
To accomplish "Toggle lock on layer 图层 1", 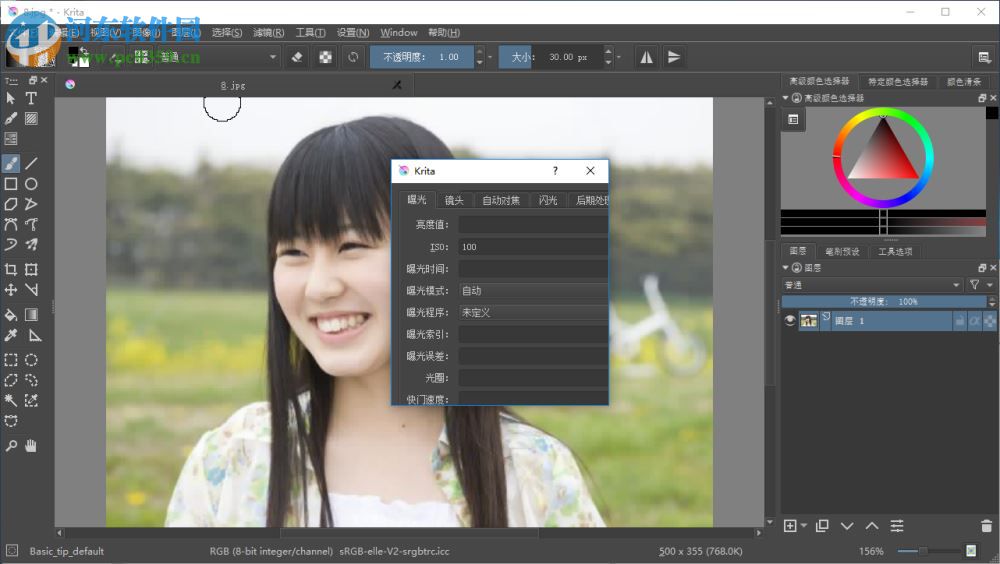I will point(959,322).
